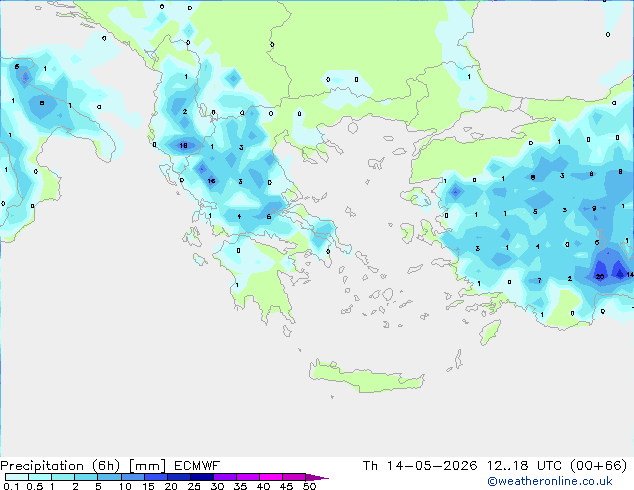Click the '20' precipitation value in southern Turkey
Screen dimensions: 634x490
tap(600, 277)
